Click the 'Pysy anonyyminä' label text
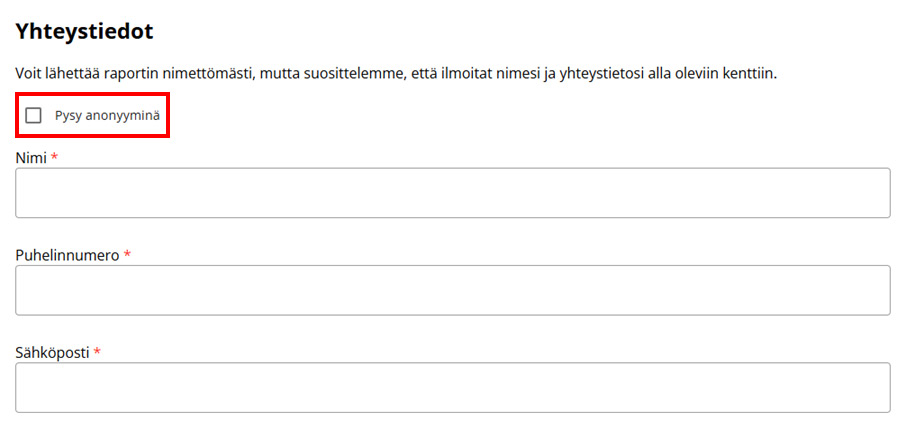Viewport: 906px width, 439px height. click(107, 116)
